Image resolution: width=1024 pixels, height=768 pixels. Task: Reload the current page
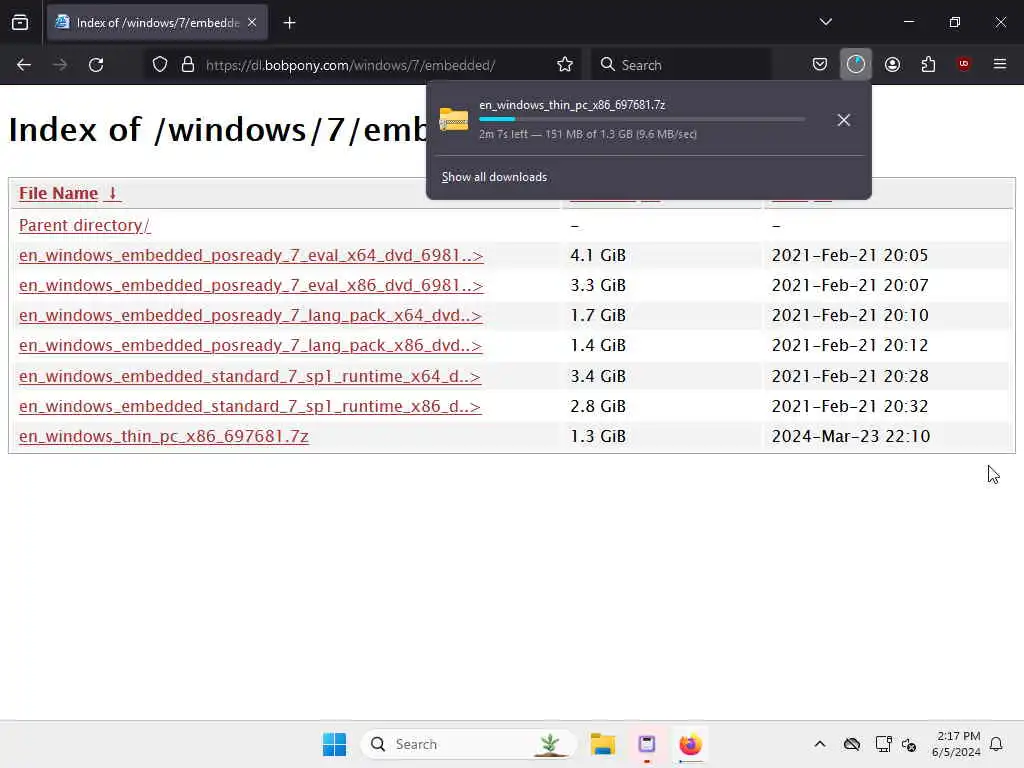pos(96,65)
